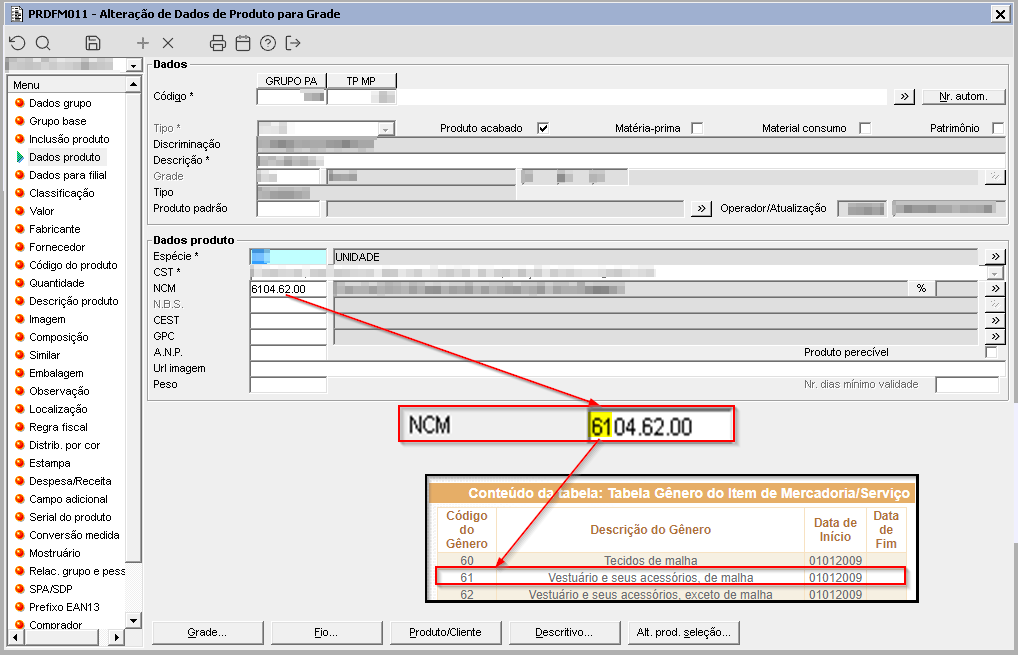Click the Fio... button
Image resolution: width=1018 pixels, height=655 pixels.
(x=326, y=632)
